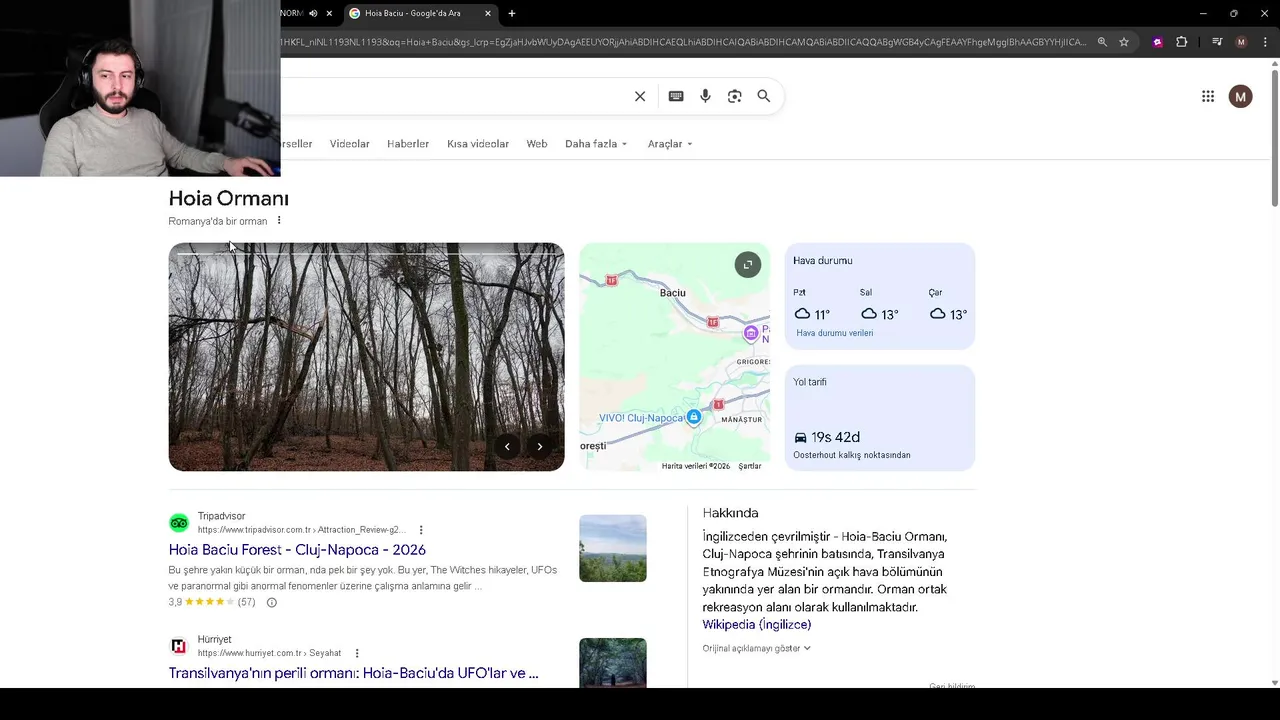Image resolution: width=1280 pixels, height=720 pixels.
Task: Open the 'Wikipedia (İngilizce)' link
Action: coord(757,624)
